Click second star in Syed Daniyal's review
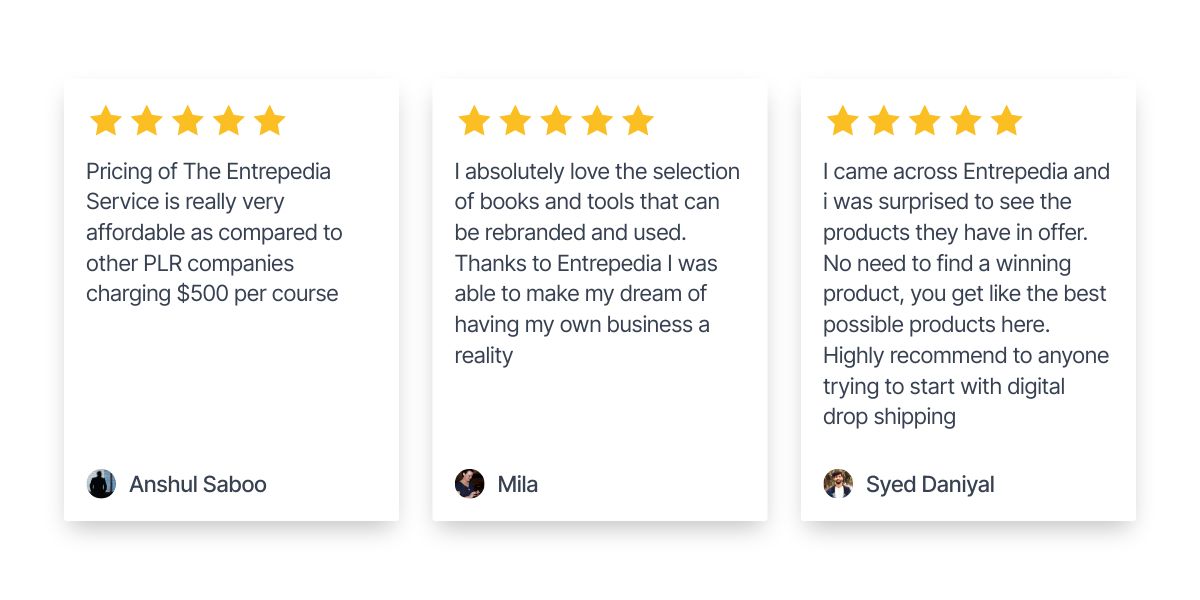The height and width of the screenshot is (600, 1200). coord(883,121)
